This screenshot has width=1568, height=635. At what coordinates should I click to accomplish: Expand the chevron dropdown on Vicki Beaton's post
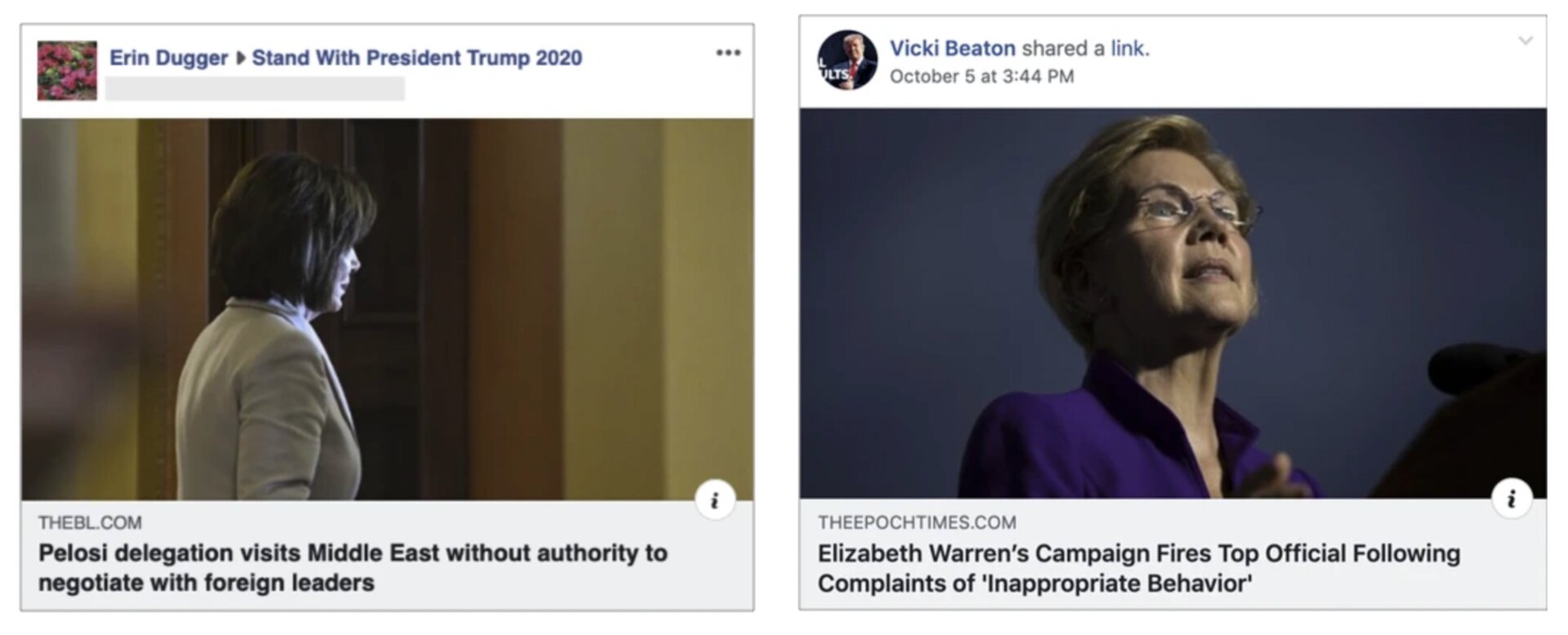pyautogui.click(x=1525, y=41)
